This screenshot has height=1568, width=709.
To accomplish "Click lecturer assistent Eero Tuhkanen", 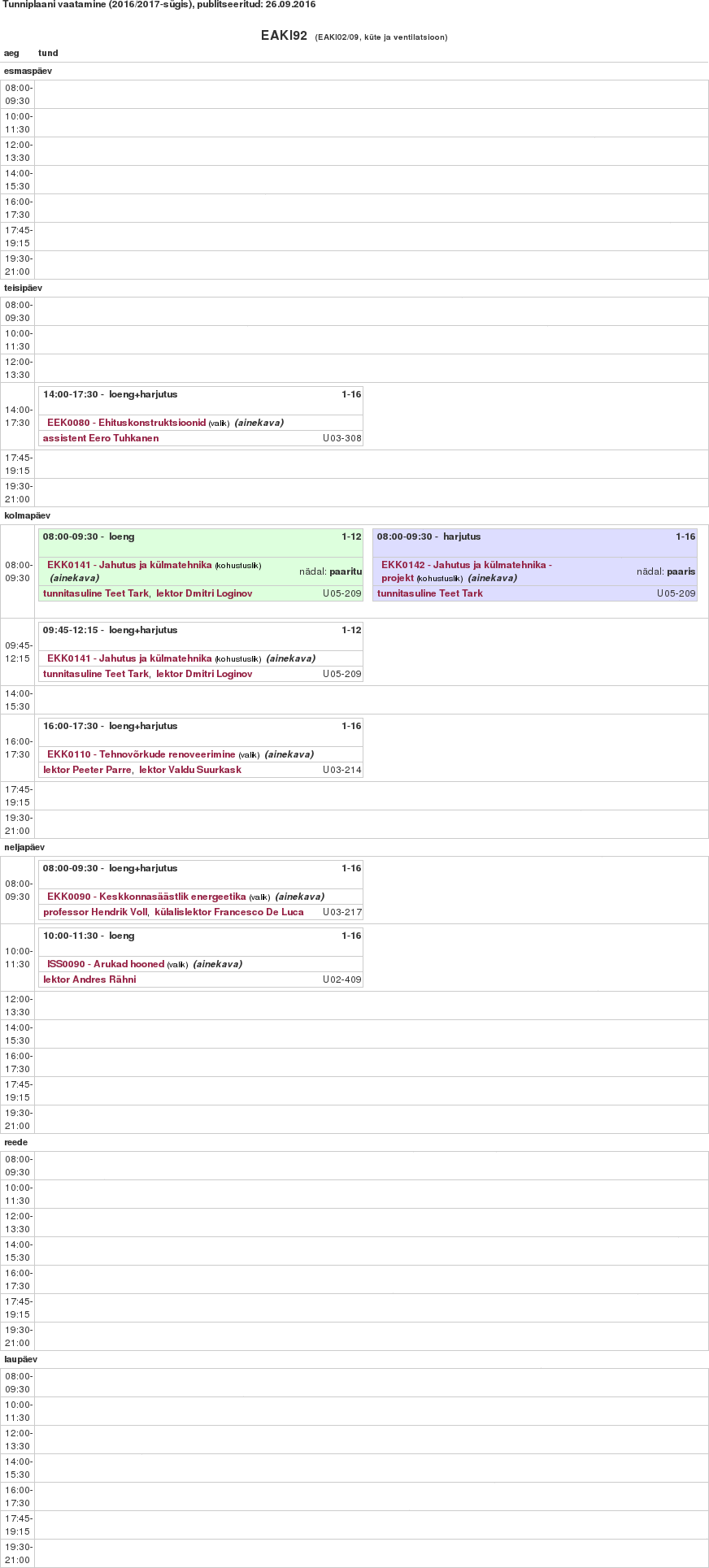I will (x=101, y=438).
